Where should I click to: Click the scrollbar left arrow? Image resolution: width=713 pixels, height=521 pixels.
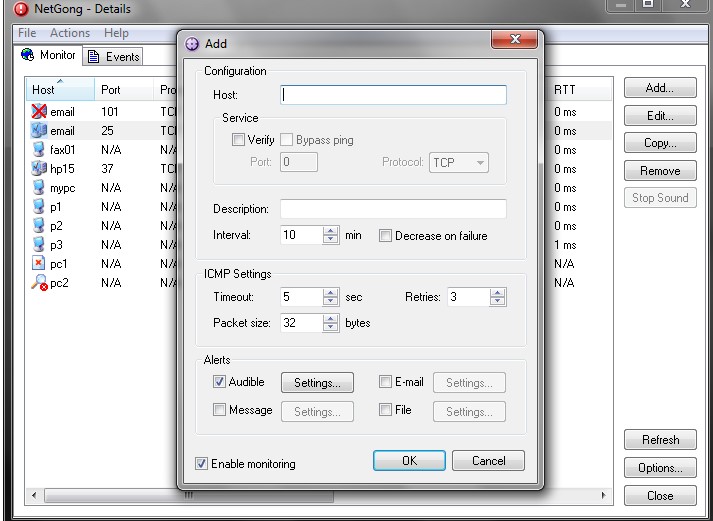point(34,496)
